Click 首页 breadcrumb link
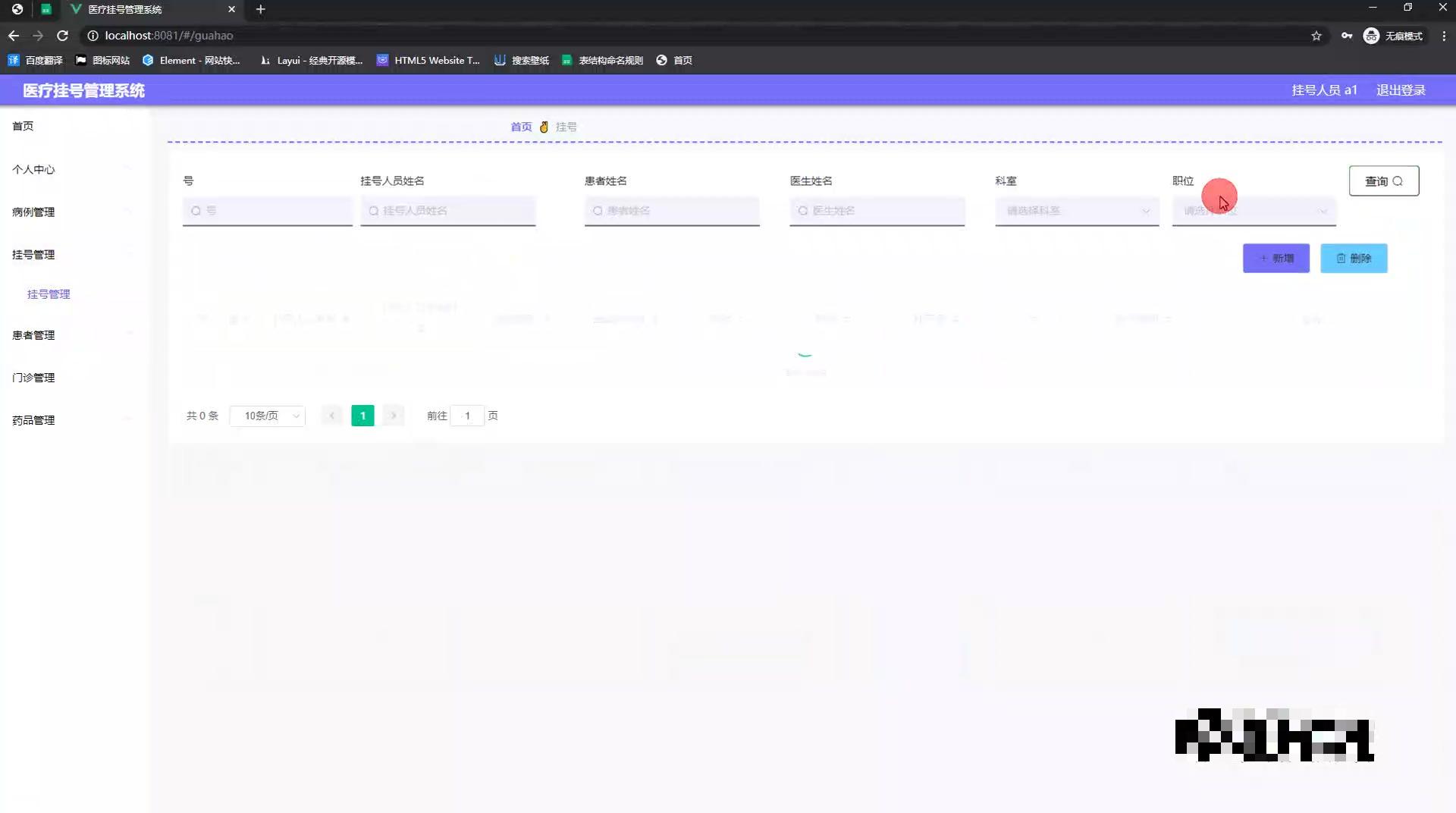The height and width of the screenshot is (813, 1456). click(x=521, y=127)
